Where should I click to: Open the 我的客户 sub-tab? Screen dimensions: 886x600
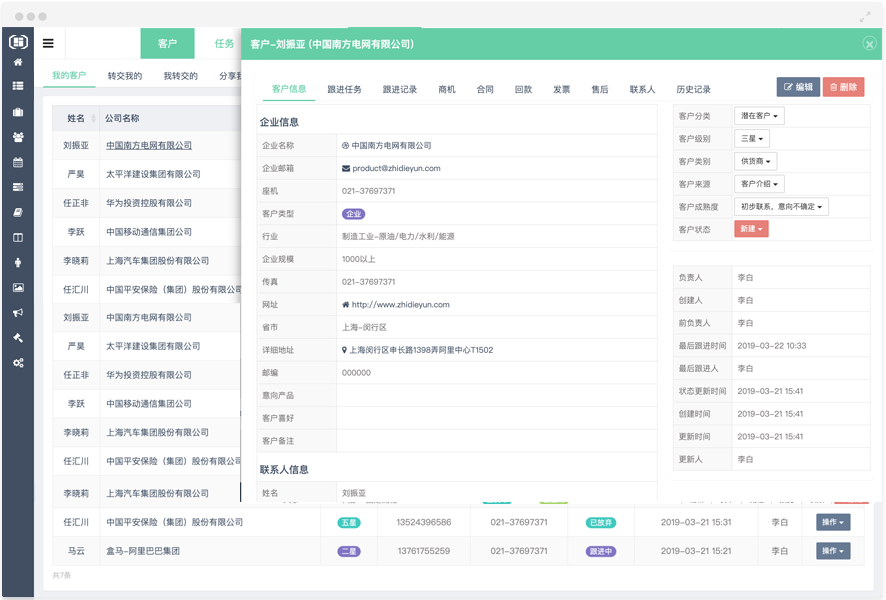coord(69,76)
